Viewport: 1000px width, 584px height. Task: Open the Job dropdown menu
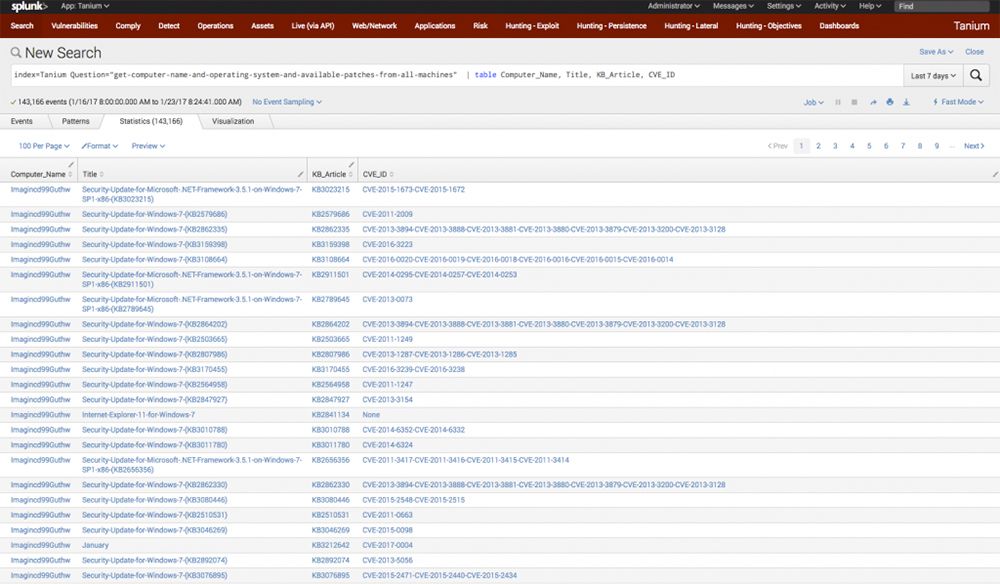click(813, 102)
